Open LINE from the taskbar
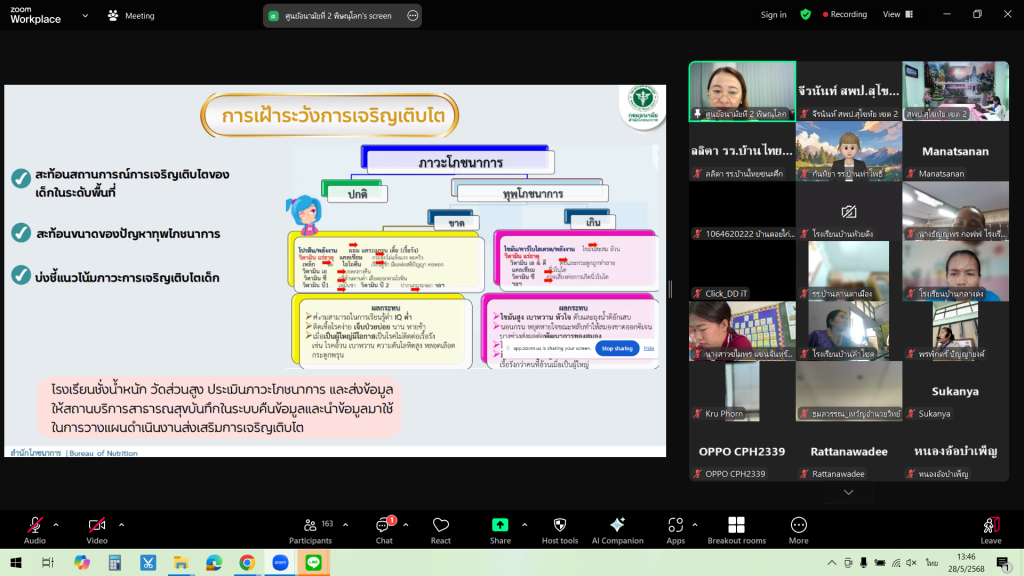Screen dimensions: 1024x576 pos(313,562)
